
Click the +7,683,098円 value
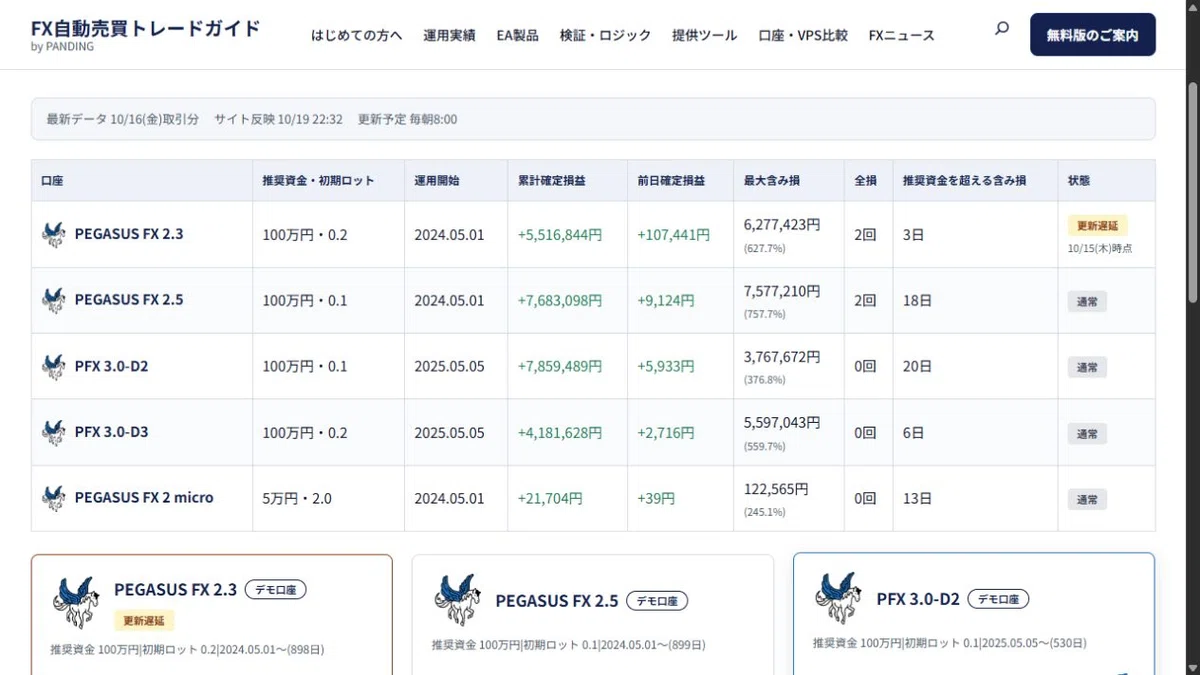pos(560,301)
